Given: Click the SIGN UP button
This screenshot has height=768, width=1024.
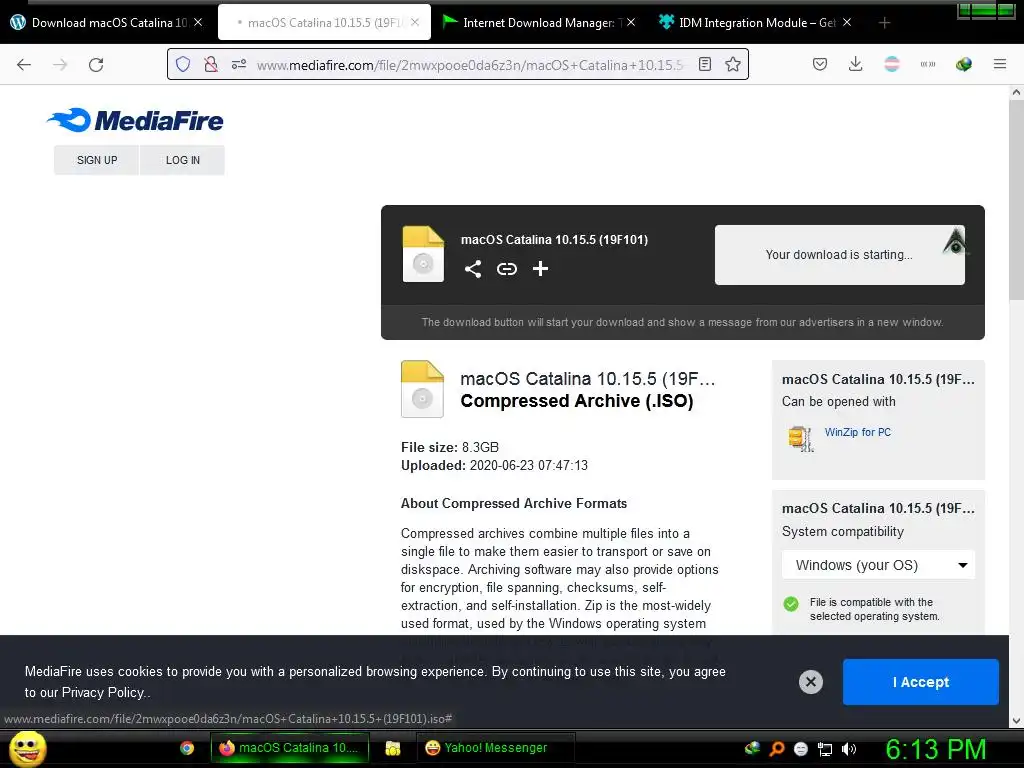Looking at the screenshot, I should (x=97, y=160).
